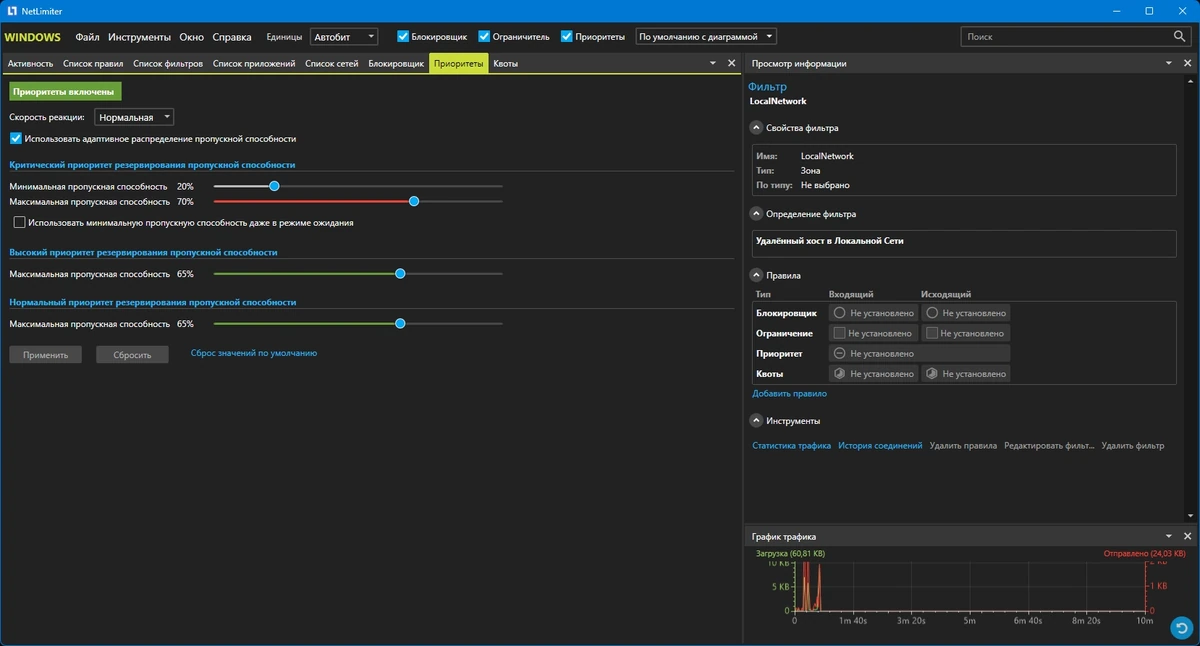Click normal priority 65% slider handle
This screenshot has width=1200, height=646.
coord(400,324)
